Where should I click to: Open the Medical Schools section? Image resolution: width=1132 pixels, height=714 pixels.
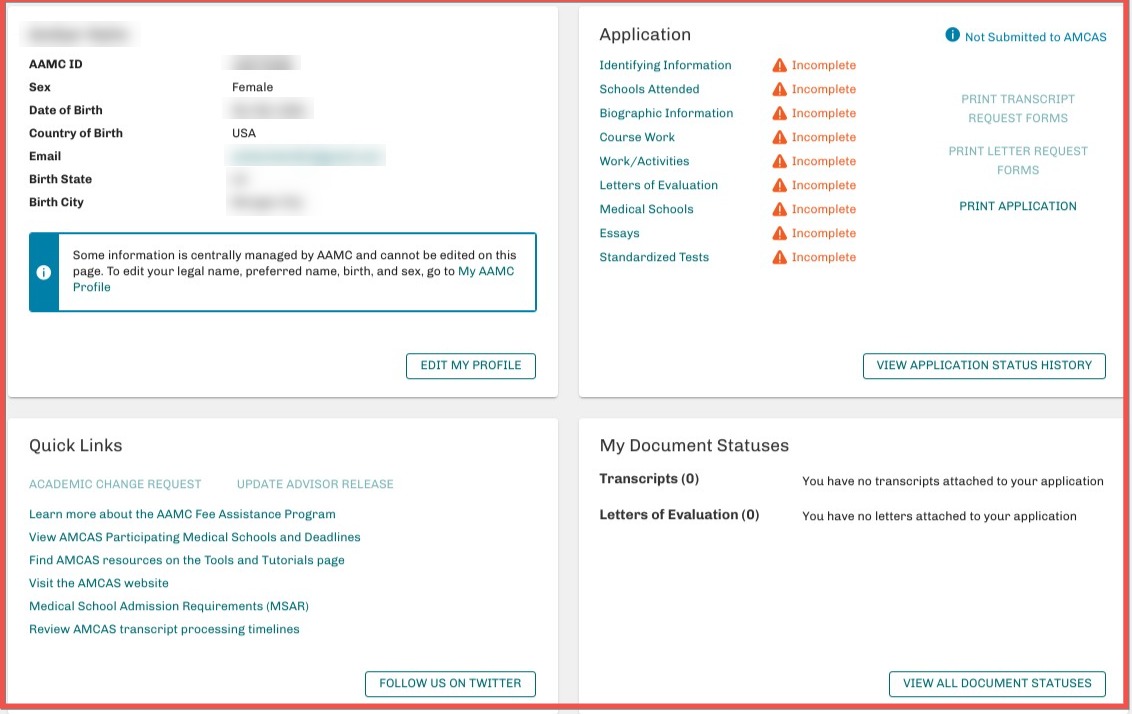point(646,209)
